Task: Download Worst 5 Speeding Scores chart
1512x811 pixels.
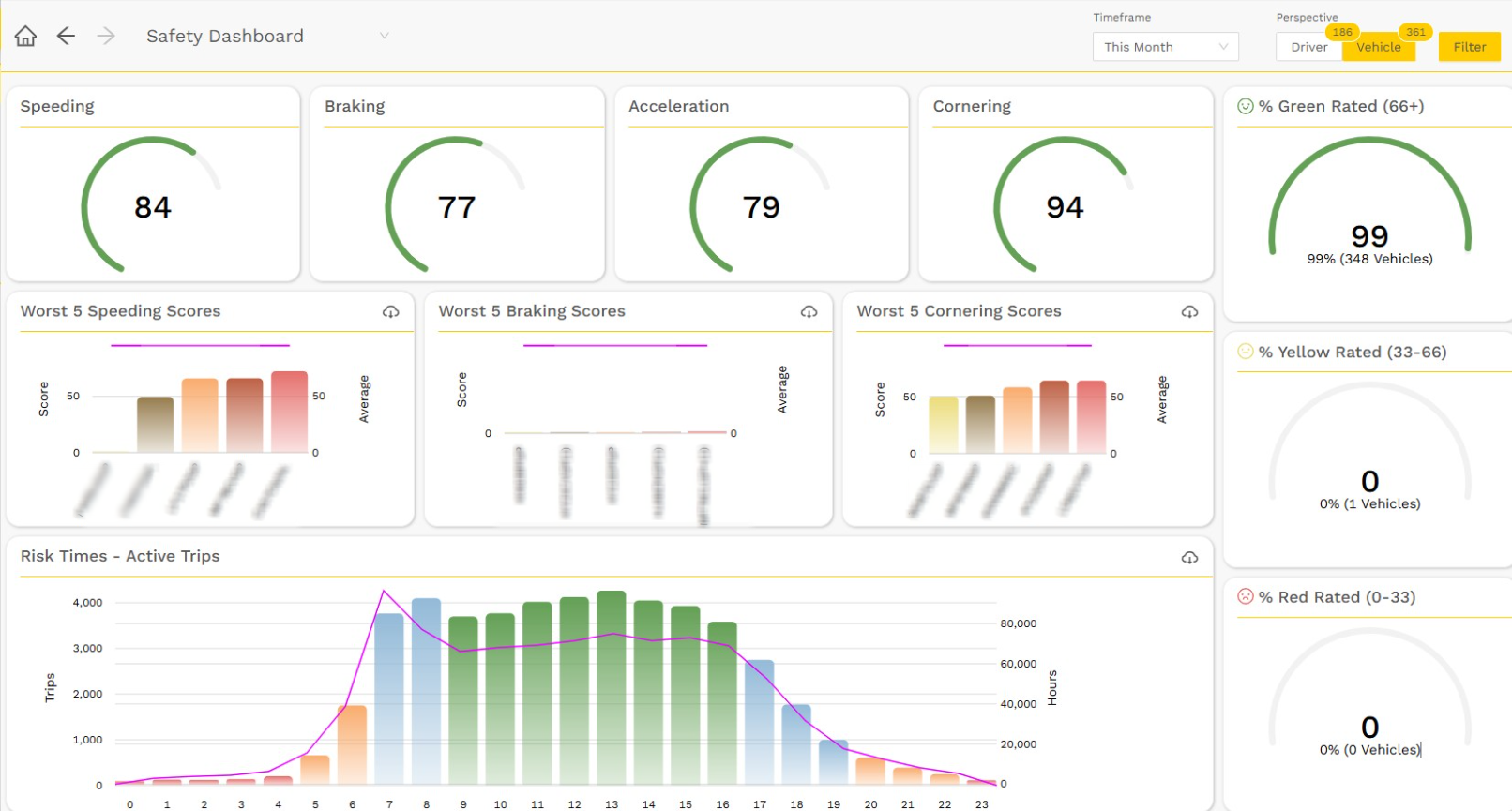Action: pyautogui.click(x=391, y=311)
